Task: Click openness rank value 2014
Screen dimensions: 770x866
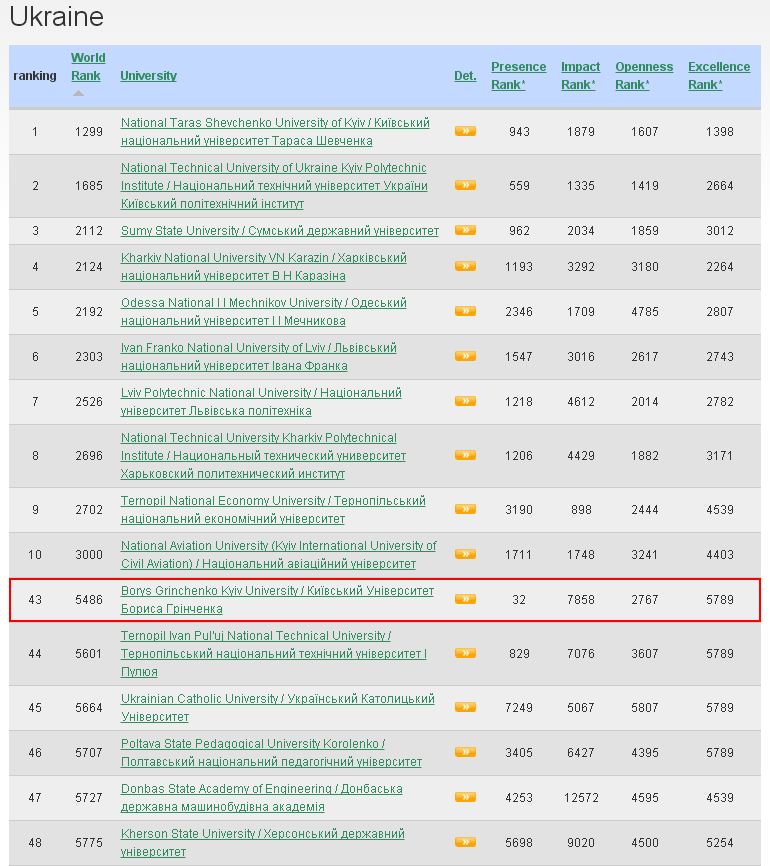Action: coord(645,402)
